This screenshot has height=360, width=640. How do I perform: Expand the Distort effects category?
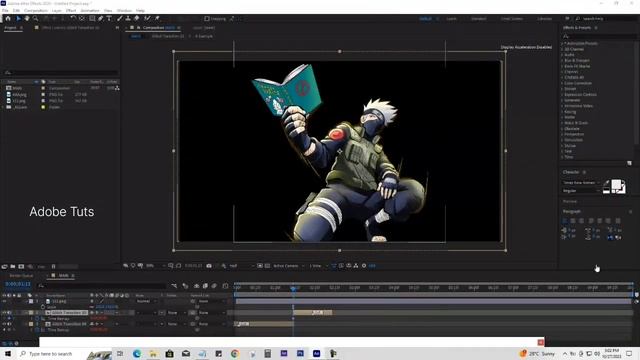[x=562, y=89]
